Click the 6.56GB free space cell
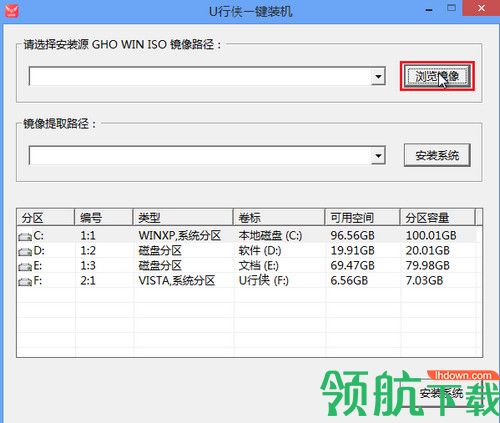This screenshot has height=423, width=500. tap(349, 281)
